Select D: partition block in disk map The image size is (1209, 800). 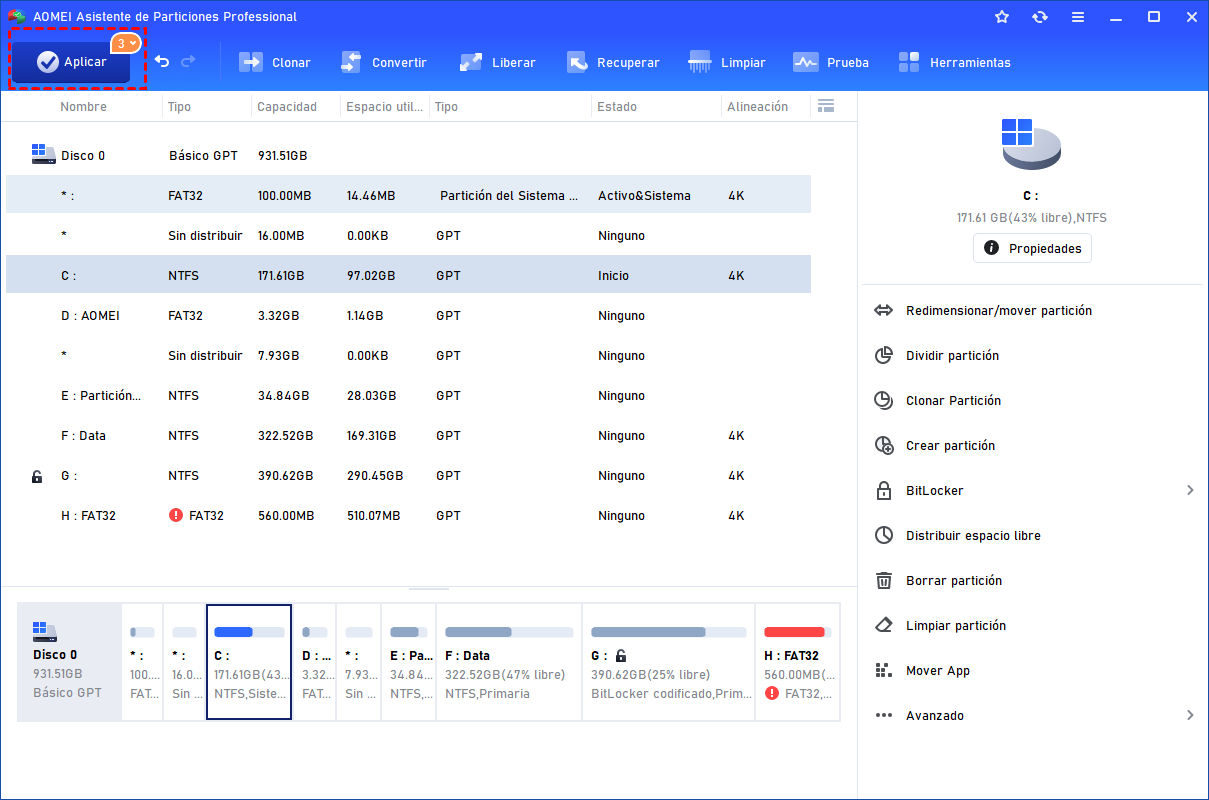[315, 661]
